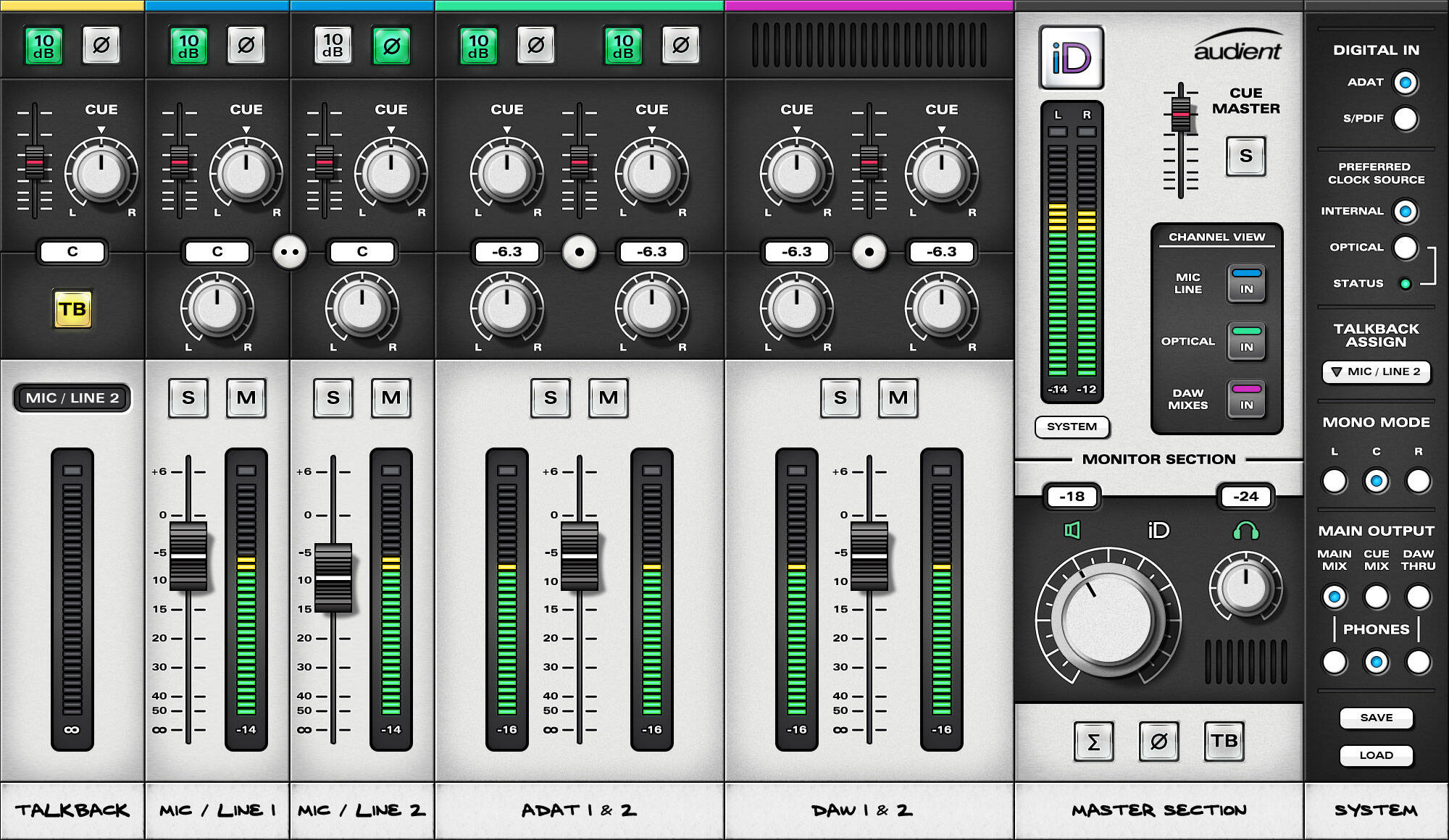Mute the DAW 1 & 2 channel
This screenshot has height=840, width=1449.
[898, 398]
